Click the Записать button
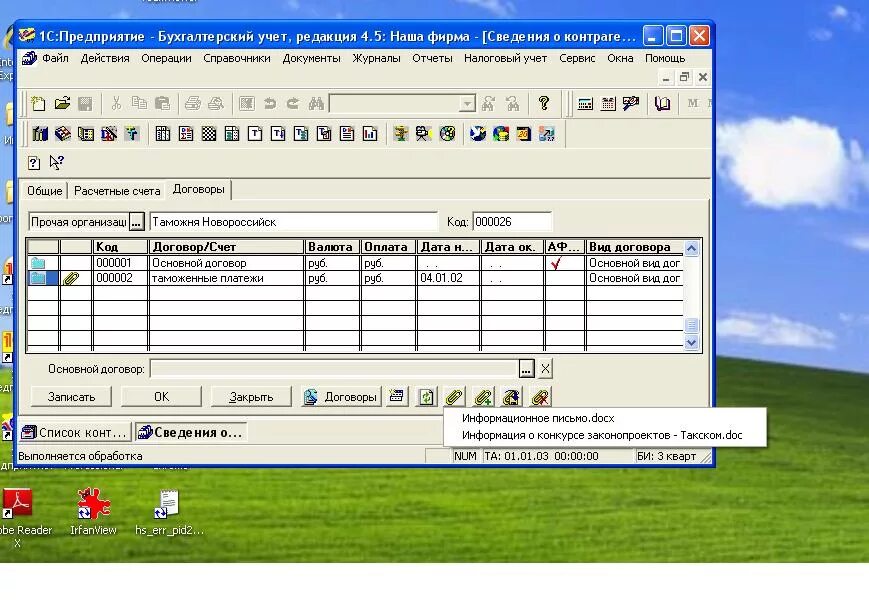Viewport: 869px width, 600px height. (71, 397)
